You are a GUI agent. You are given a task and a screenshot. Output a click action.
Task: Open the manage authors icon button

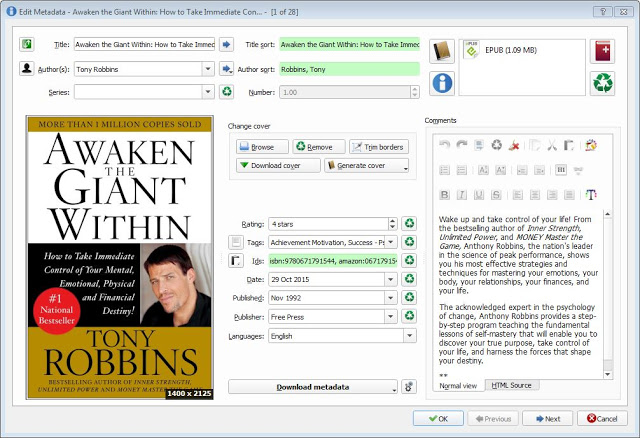27,69
